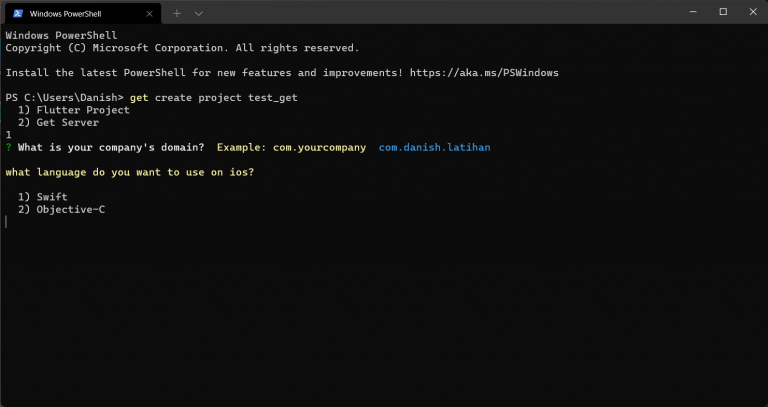Close the terminal window

751,12
